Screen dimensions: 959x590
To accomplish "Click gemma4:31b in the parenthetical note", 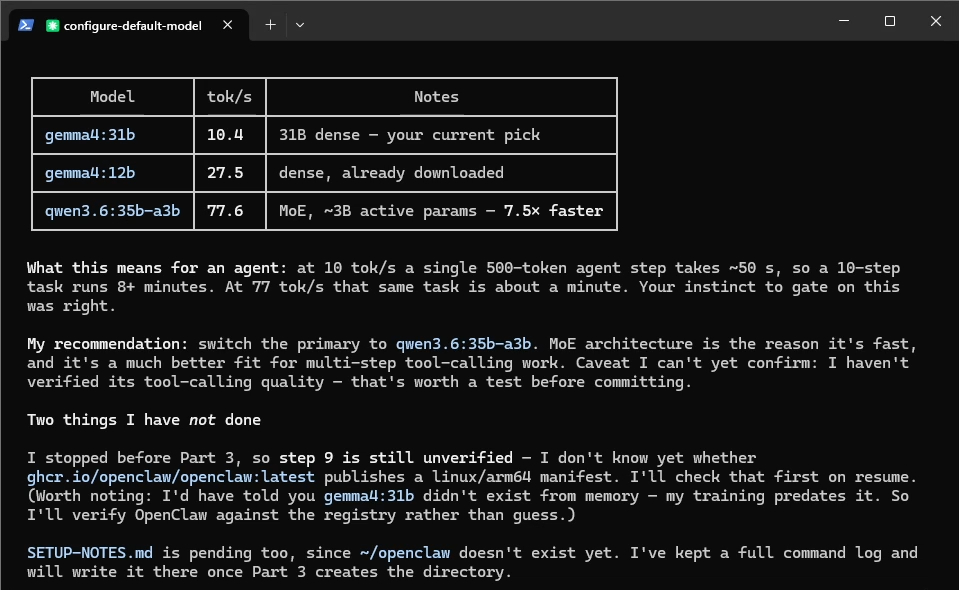I will click(x=369, y=496).
